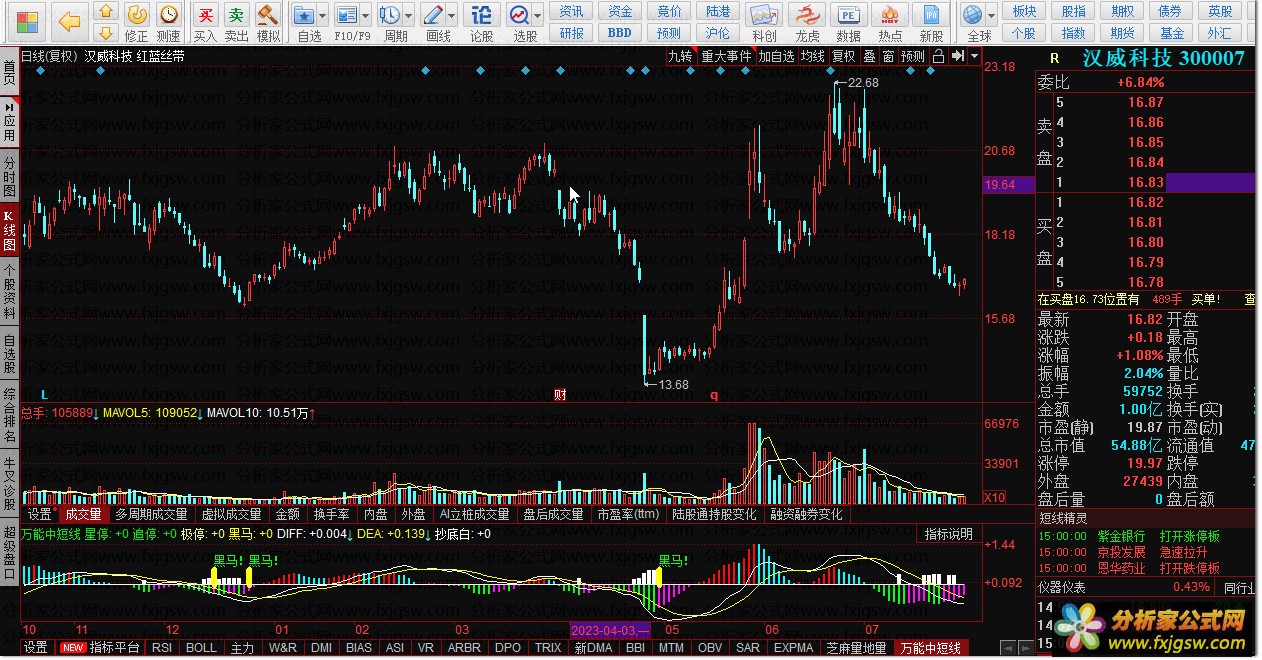The width and height of the screenshot is (1262, 660).
Task: Open the 测速 speed test clock icon
Action: pos(169,22)
